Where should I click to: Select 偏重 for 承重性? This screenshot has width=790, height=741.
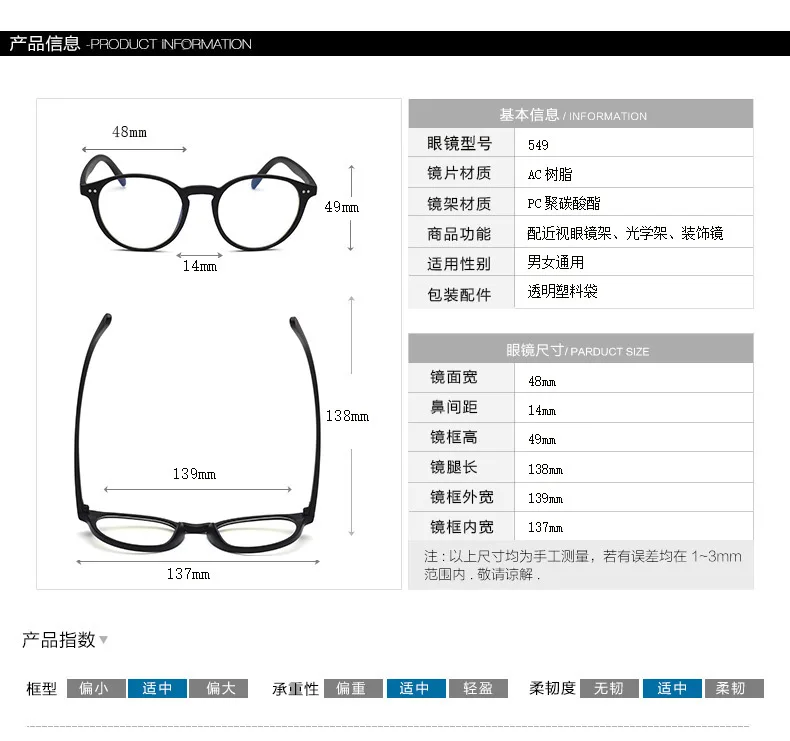(x=353, y=688)
